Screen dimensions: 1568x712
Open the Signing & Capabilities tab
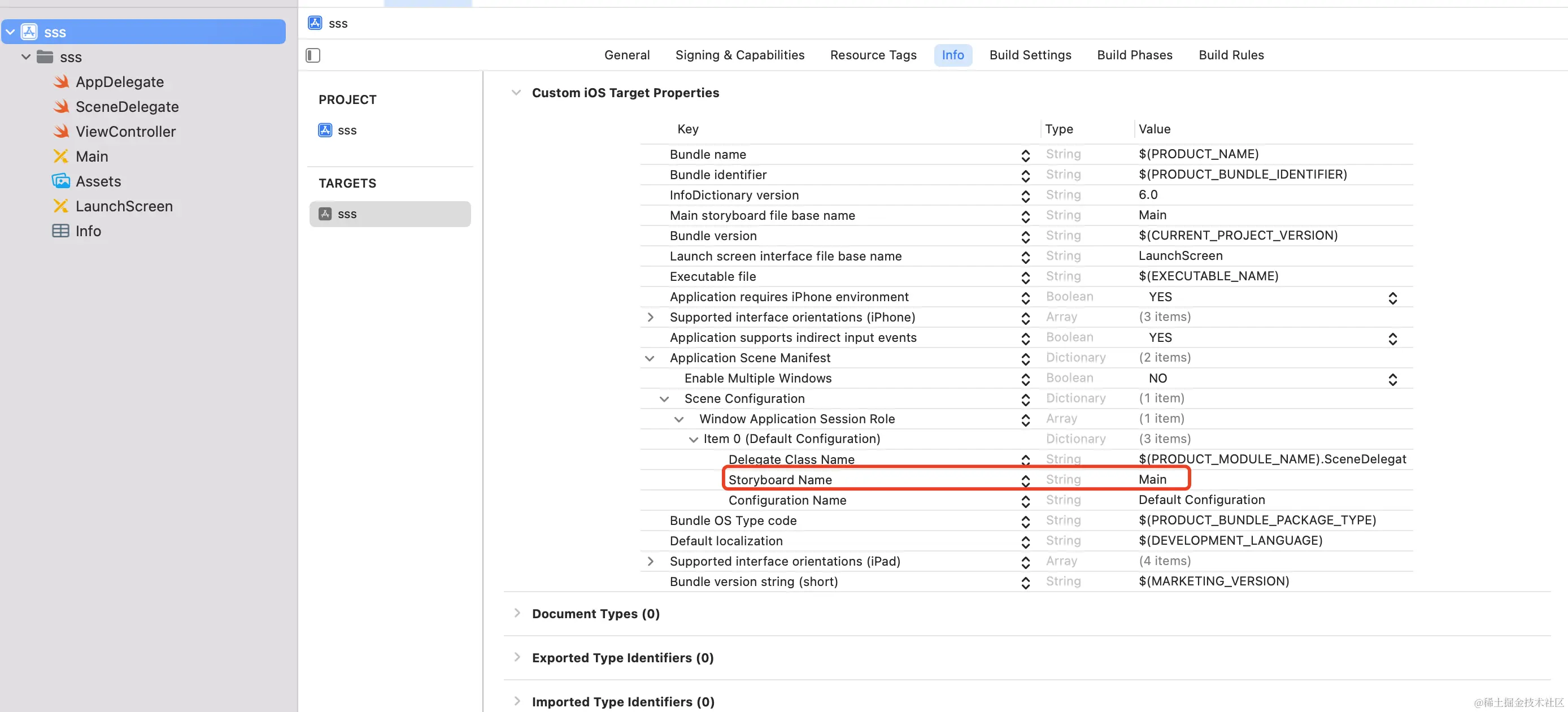click(x=739, y=55)
